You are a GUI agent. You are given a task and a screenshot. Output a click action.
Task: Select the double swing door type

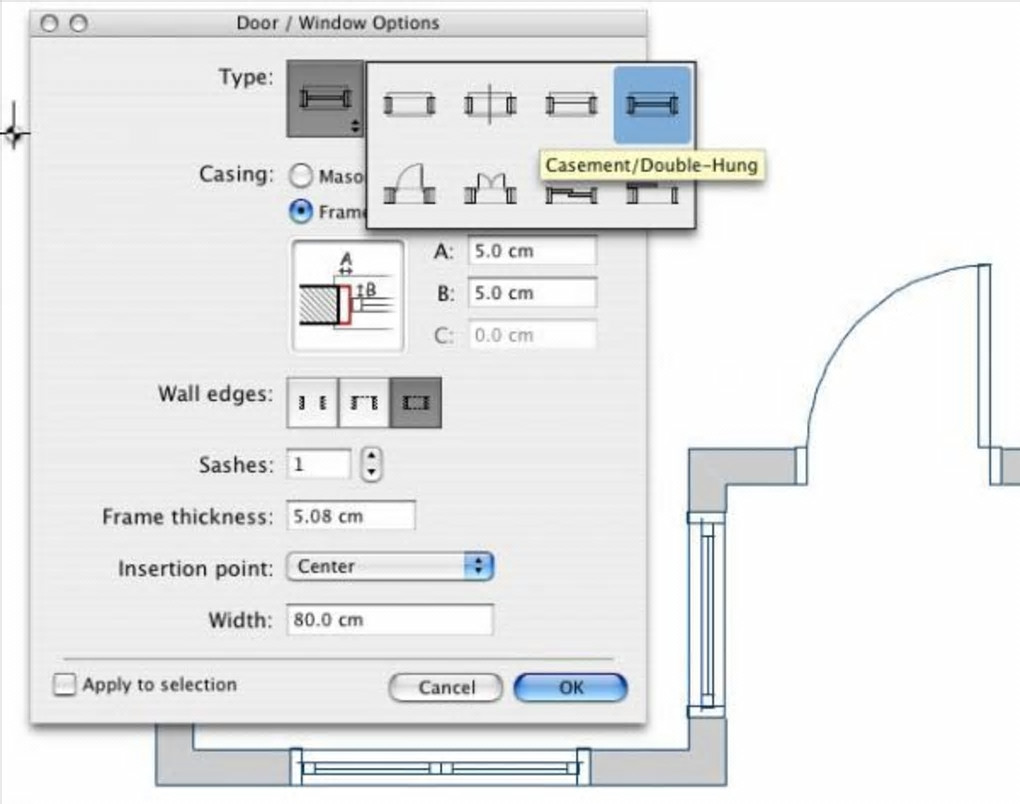(x=490, y=187)
